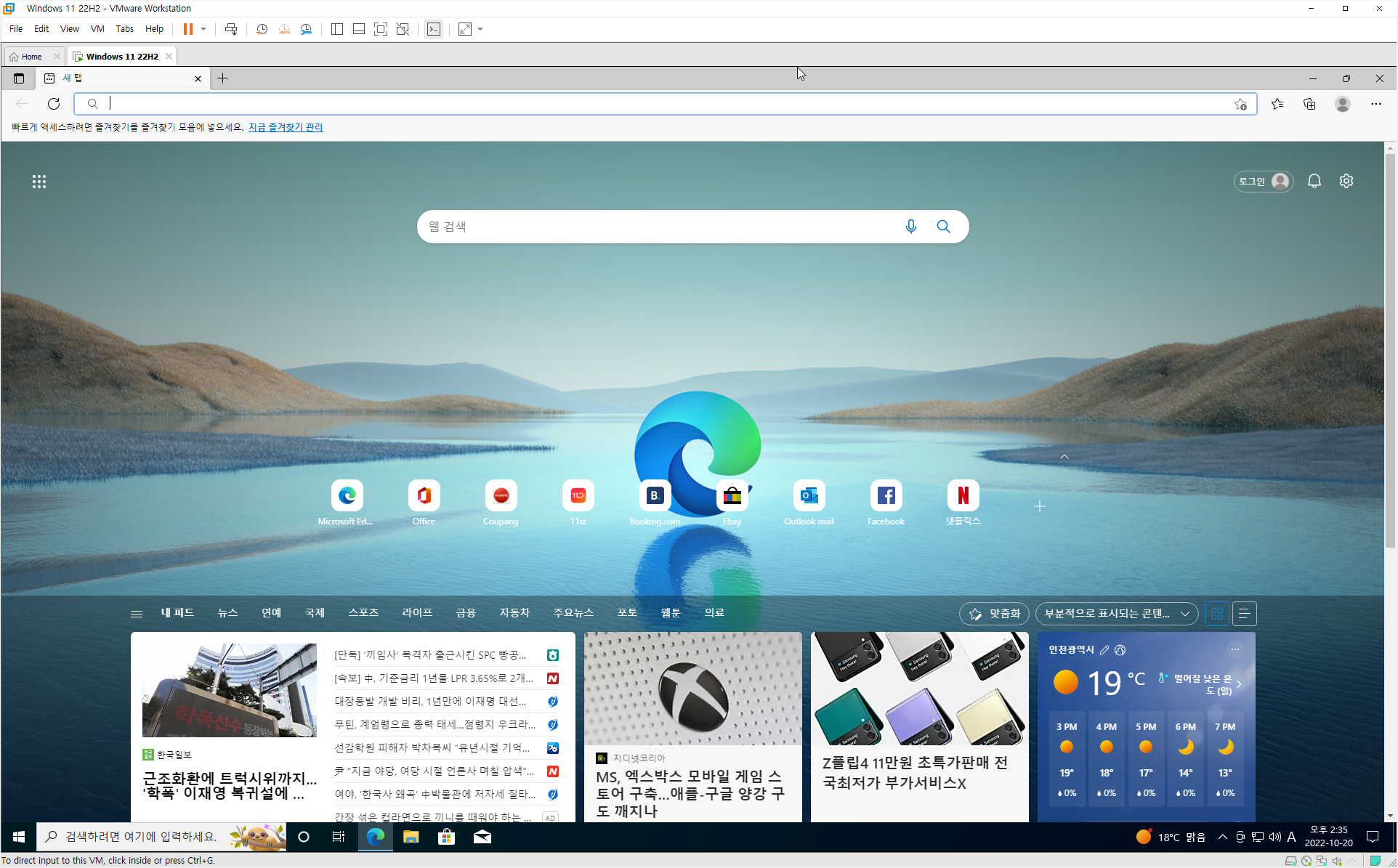This screenshot has width=1398, height=868.
Task: Click the 지금 즐겨찾기 관리 link
Action: click(286, 127)
